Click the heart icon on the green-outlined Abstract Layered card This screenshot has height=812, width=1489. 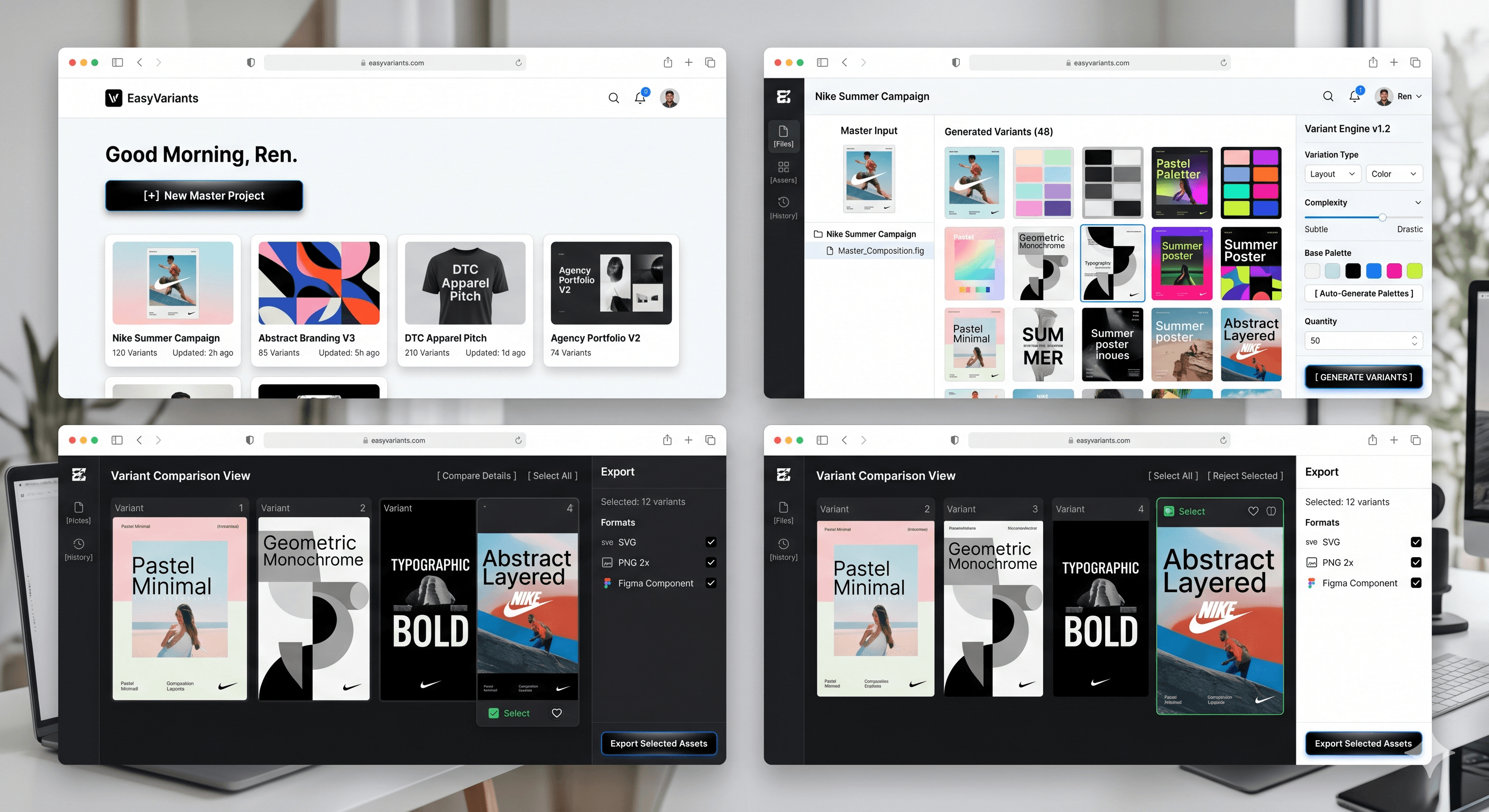[x=1253, y=512]
